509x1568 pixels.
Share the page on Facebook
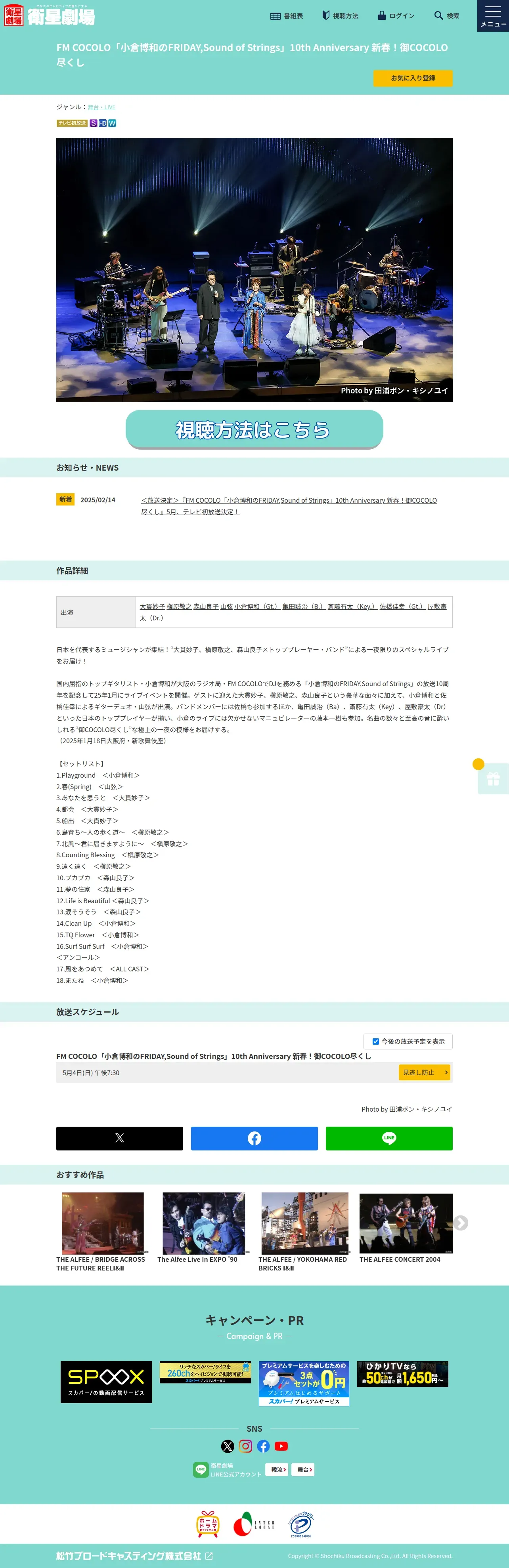tap(254, 1138)
